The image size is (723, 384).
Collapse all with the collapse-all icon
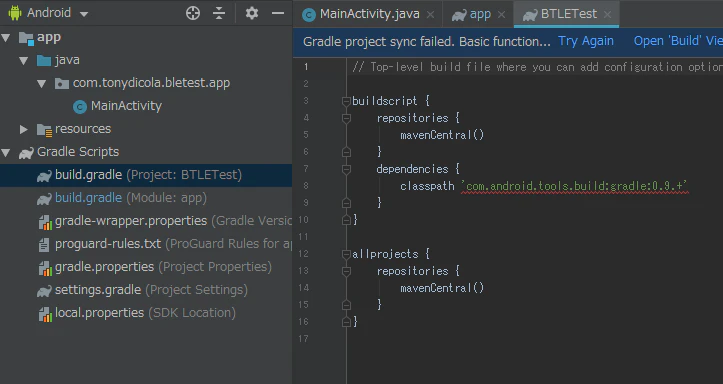[219, 13]
